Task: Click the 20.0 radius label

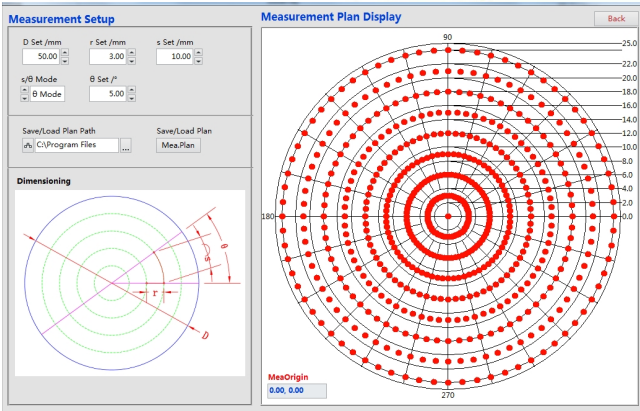Action: coord(629,78)
